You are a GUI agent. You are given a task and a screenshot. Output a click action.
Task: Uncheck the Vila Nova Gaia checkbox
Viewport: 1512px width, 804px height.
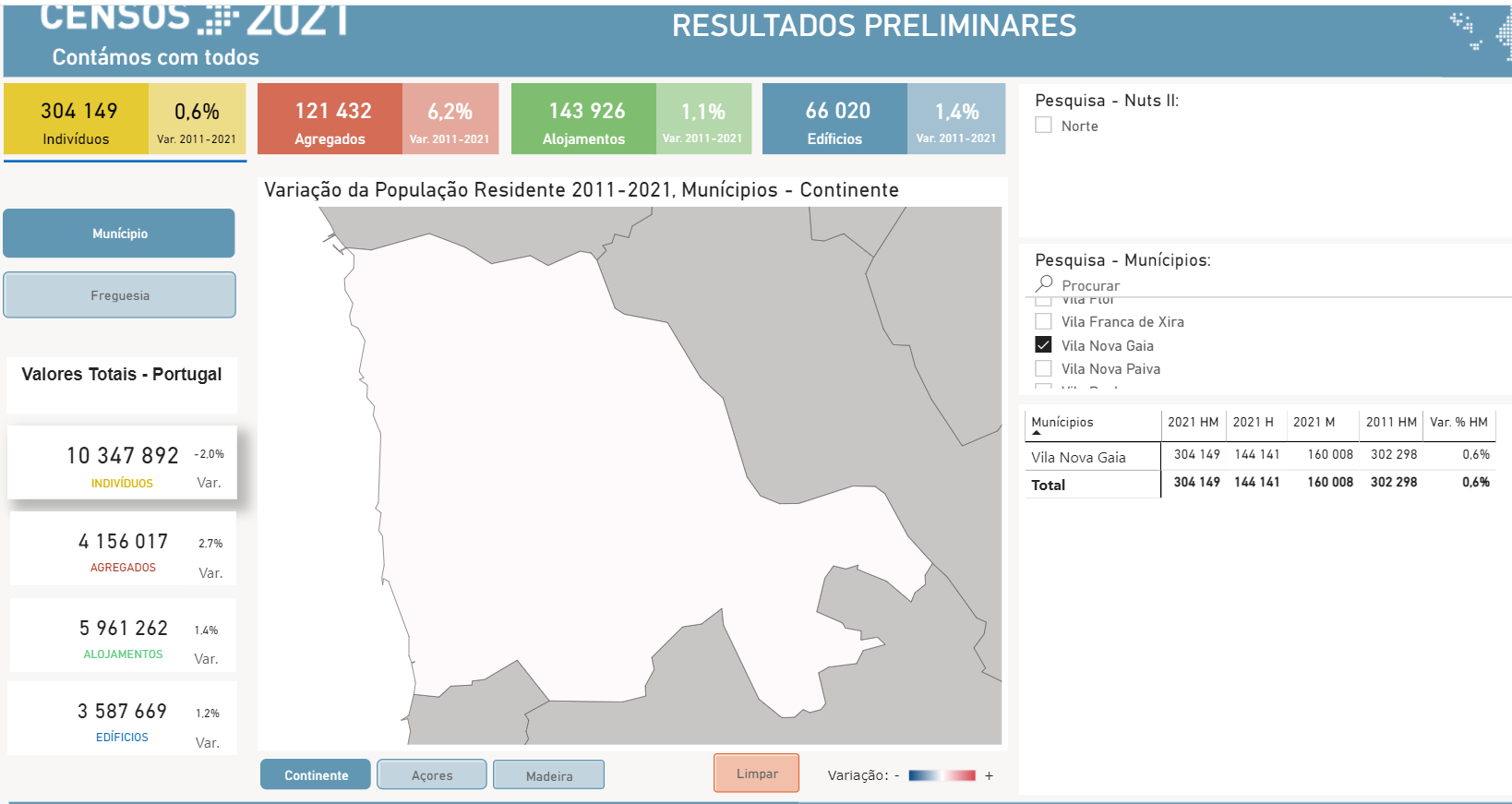1043,345
